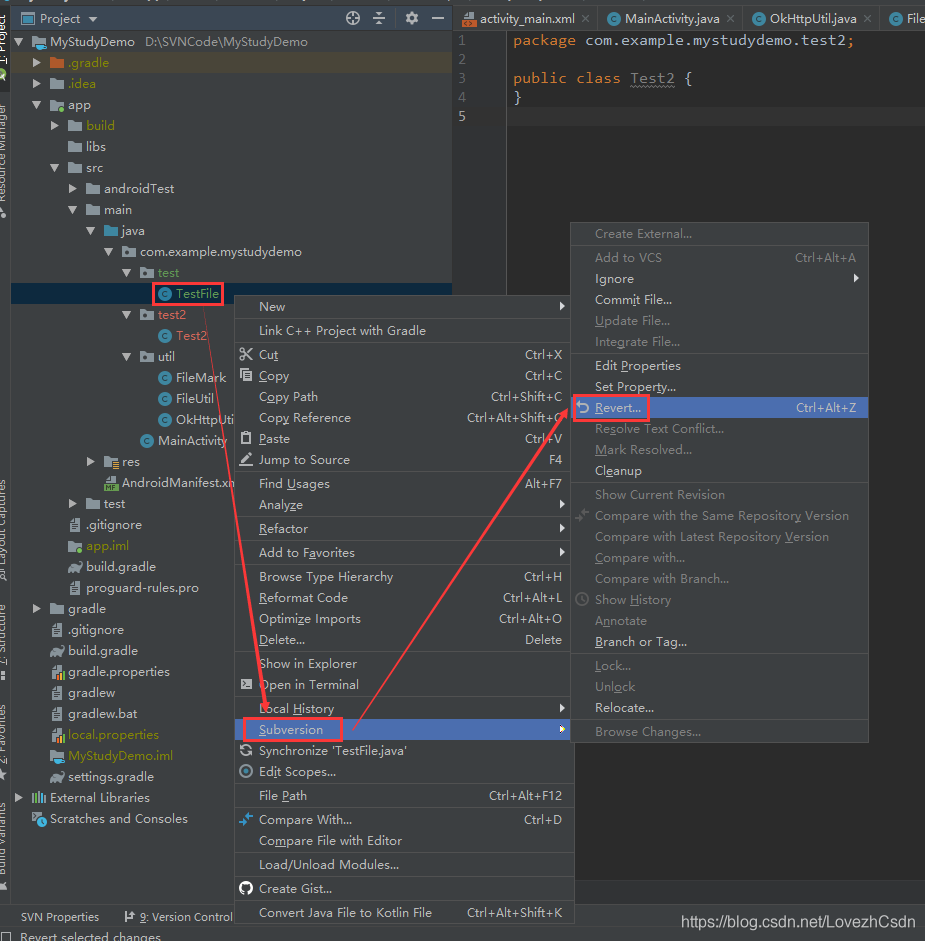Open Project panel settings gear
Image resolution: width=925 pixels, height=941 pixels.
[412, 18]
